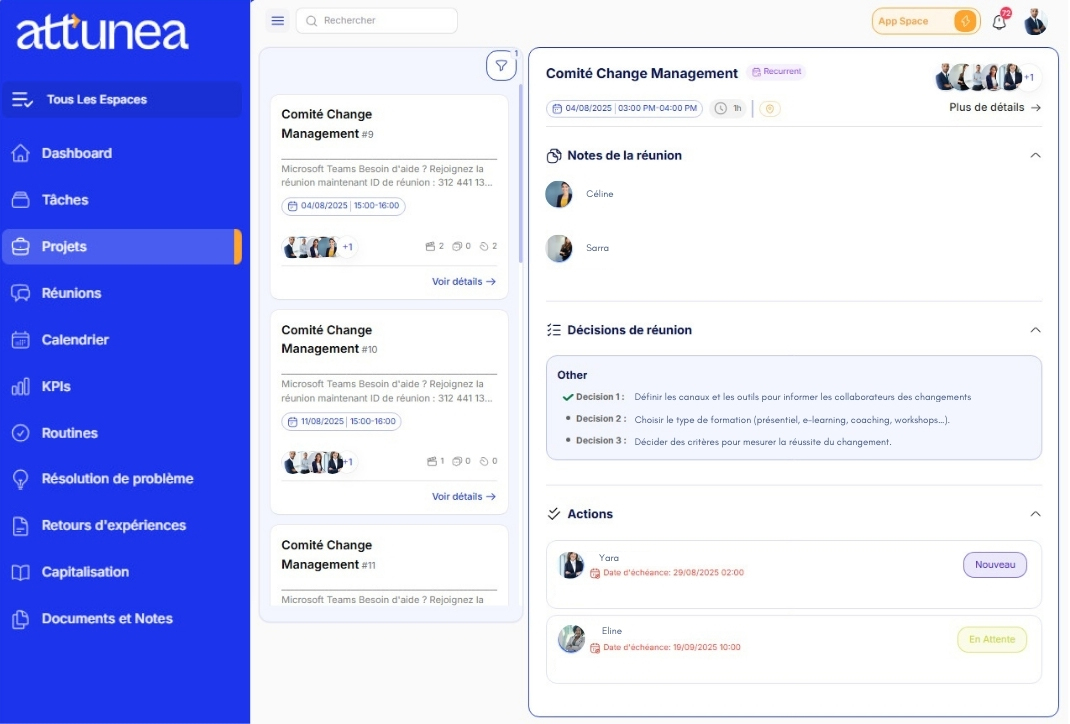The image size is (1070, 724).
Task: Collapse the Décisions de réunion section
Action: tap(1035, 330)
